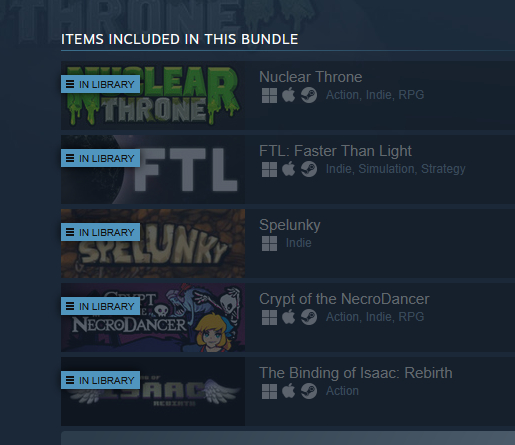This screenshot has height=445, width=515.
Task: Click the Windows icon under Nuclear Throne
Action: pyautogui.click(x=269, y=95)
